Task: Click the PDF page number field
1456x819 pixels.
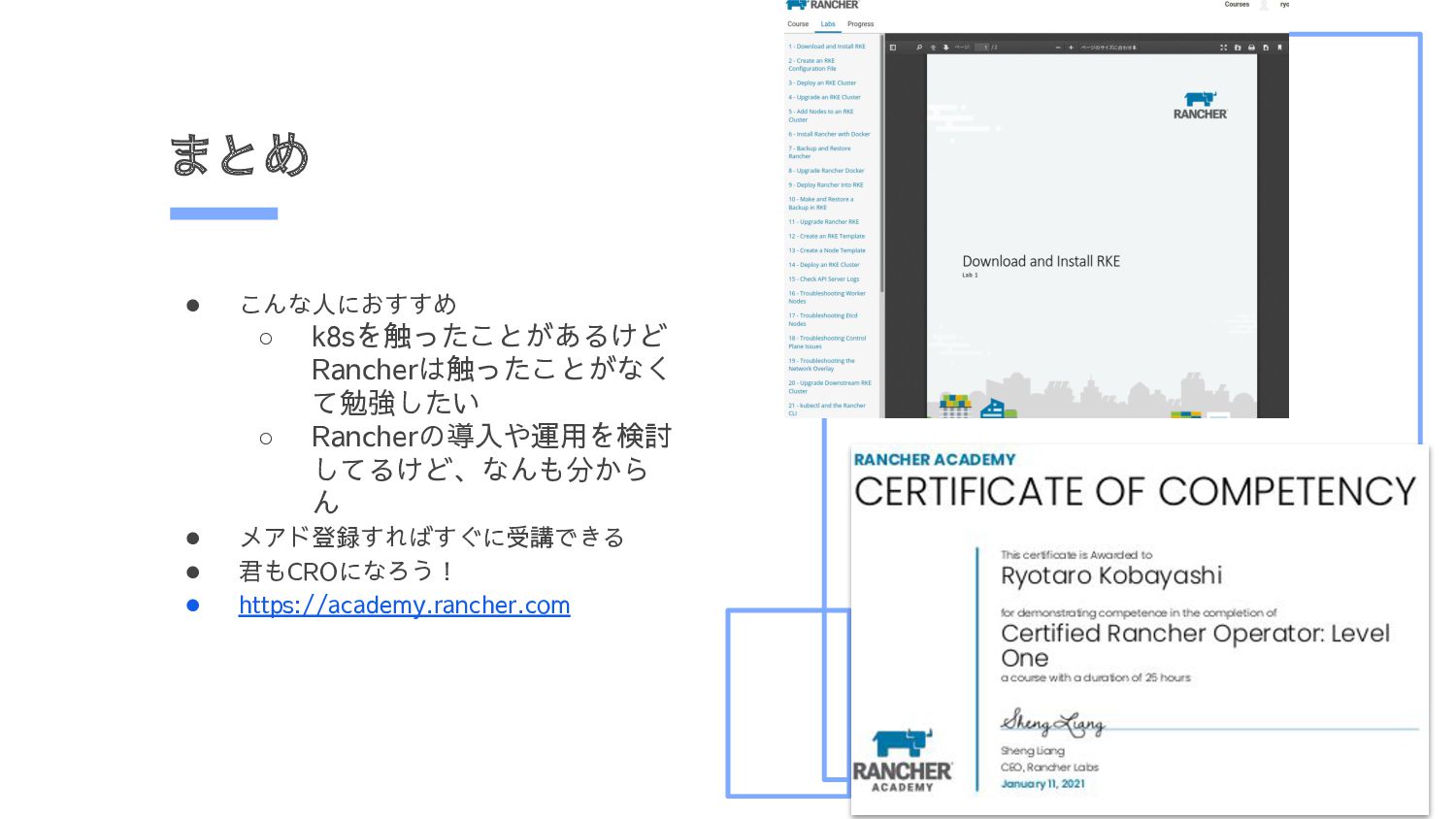Action: 982,48
